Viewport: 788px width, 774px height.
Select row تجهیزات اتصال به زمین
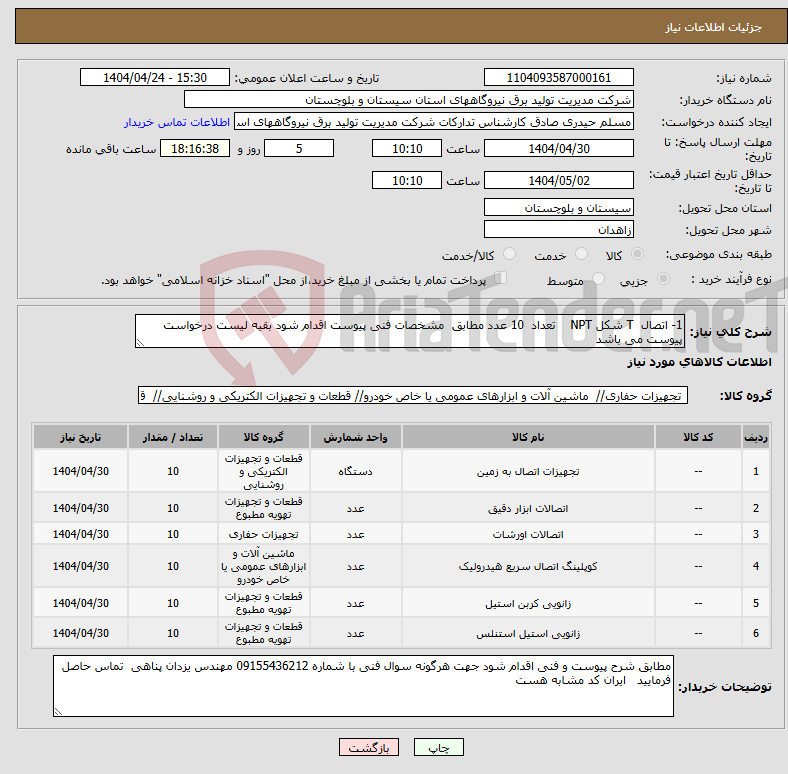(402, 471)
